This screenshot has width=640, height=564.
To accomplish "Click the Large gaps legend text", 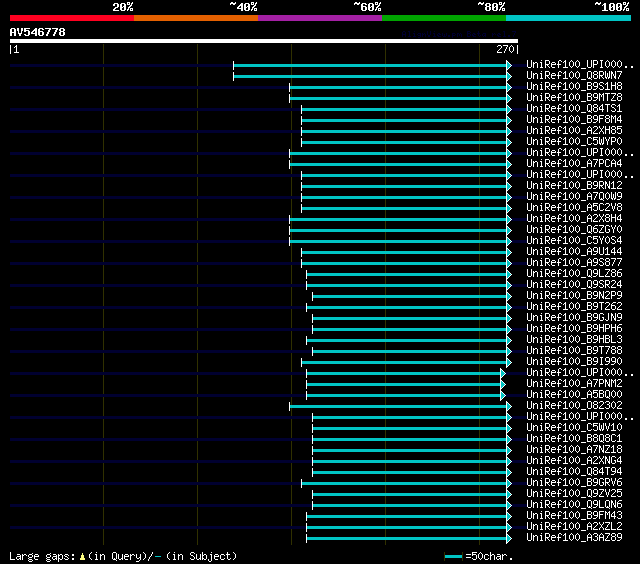I will (123, 556).
